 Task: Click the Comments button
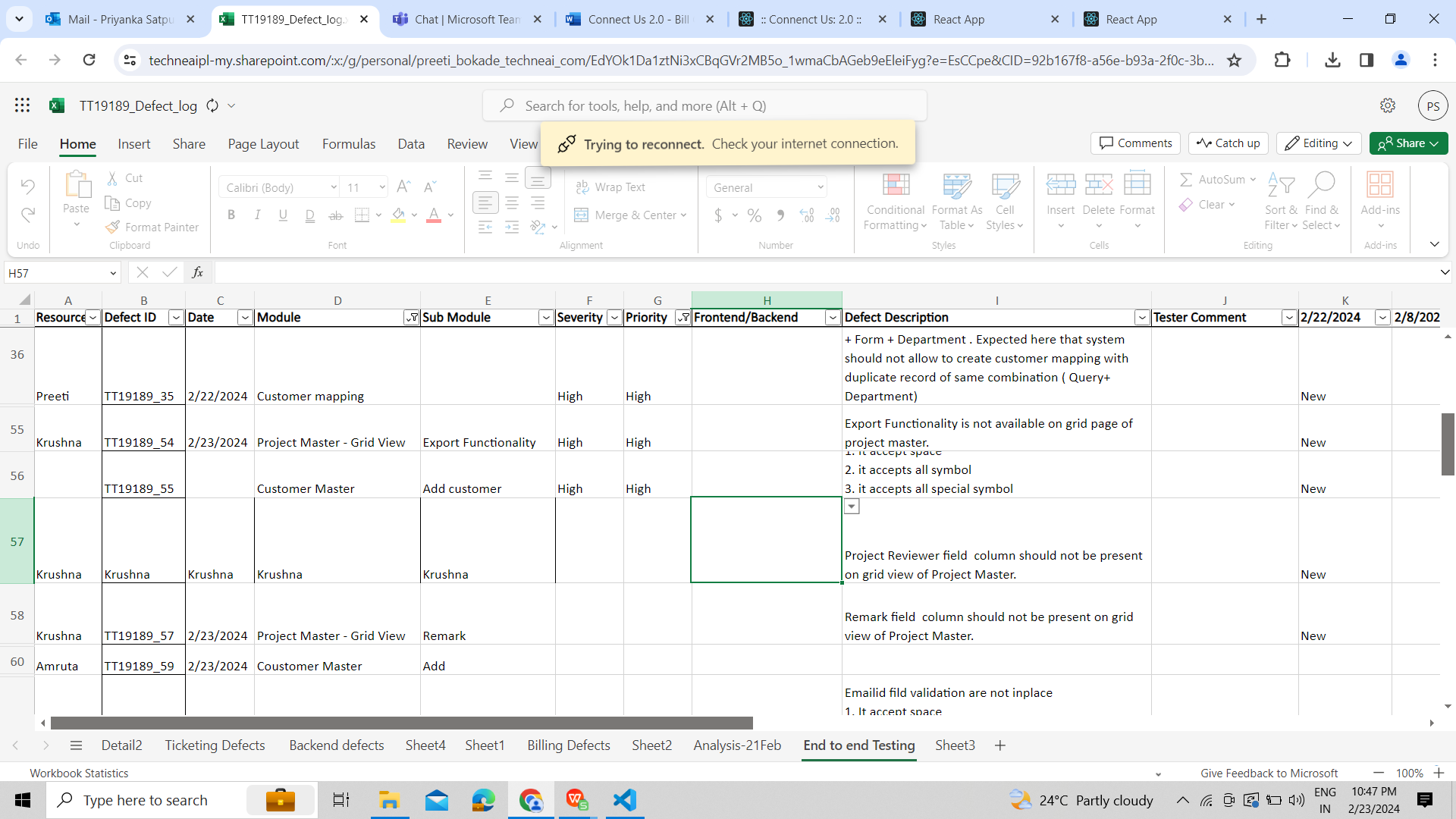pyautogui.click(x=1136, y=143)
